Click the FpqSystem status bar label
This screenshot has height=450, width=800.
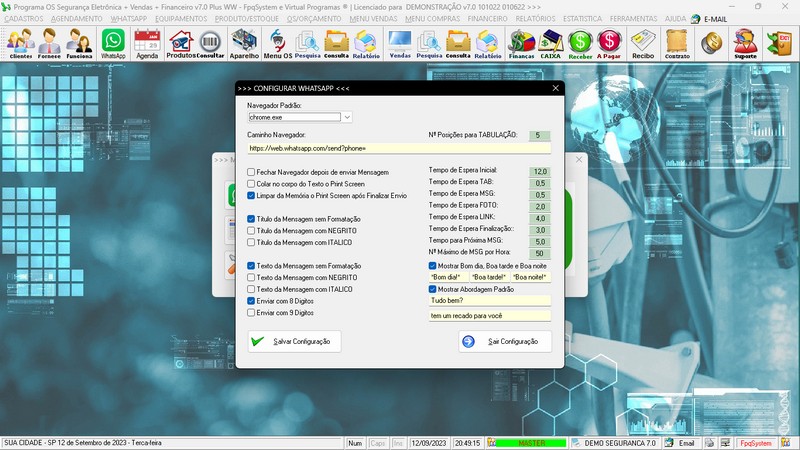coord(756,443)
